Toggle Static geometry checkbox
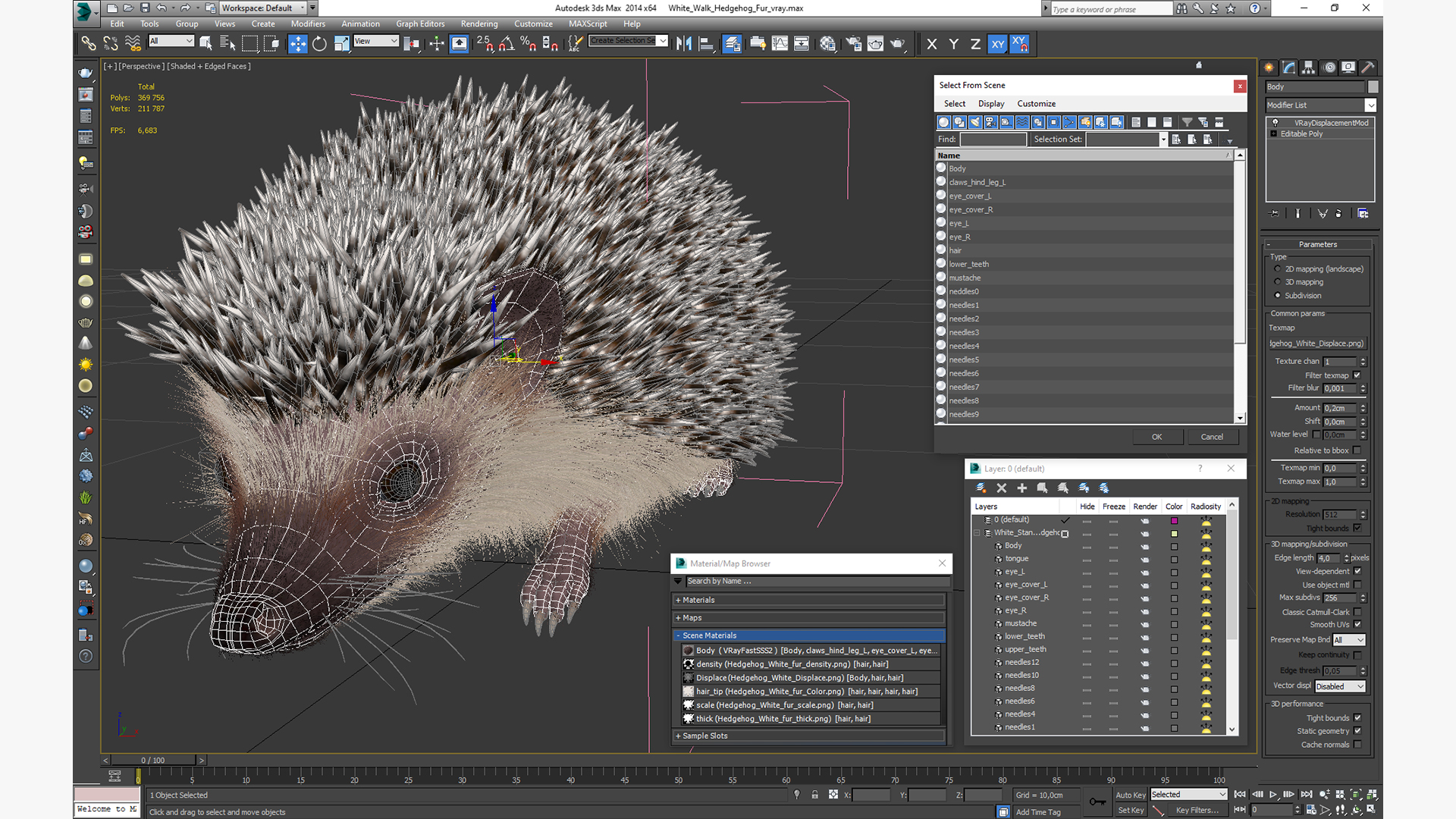This screenshot has height=819, width=1456. (x=1357, y=731)
